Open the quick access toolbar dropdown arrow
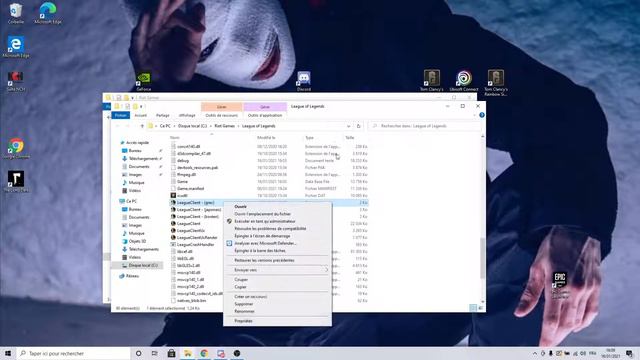The height and width of the screenshot is (360, 640). [141, 107]
